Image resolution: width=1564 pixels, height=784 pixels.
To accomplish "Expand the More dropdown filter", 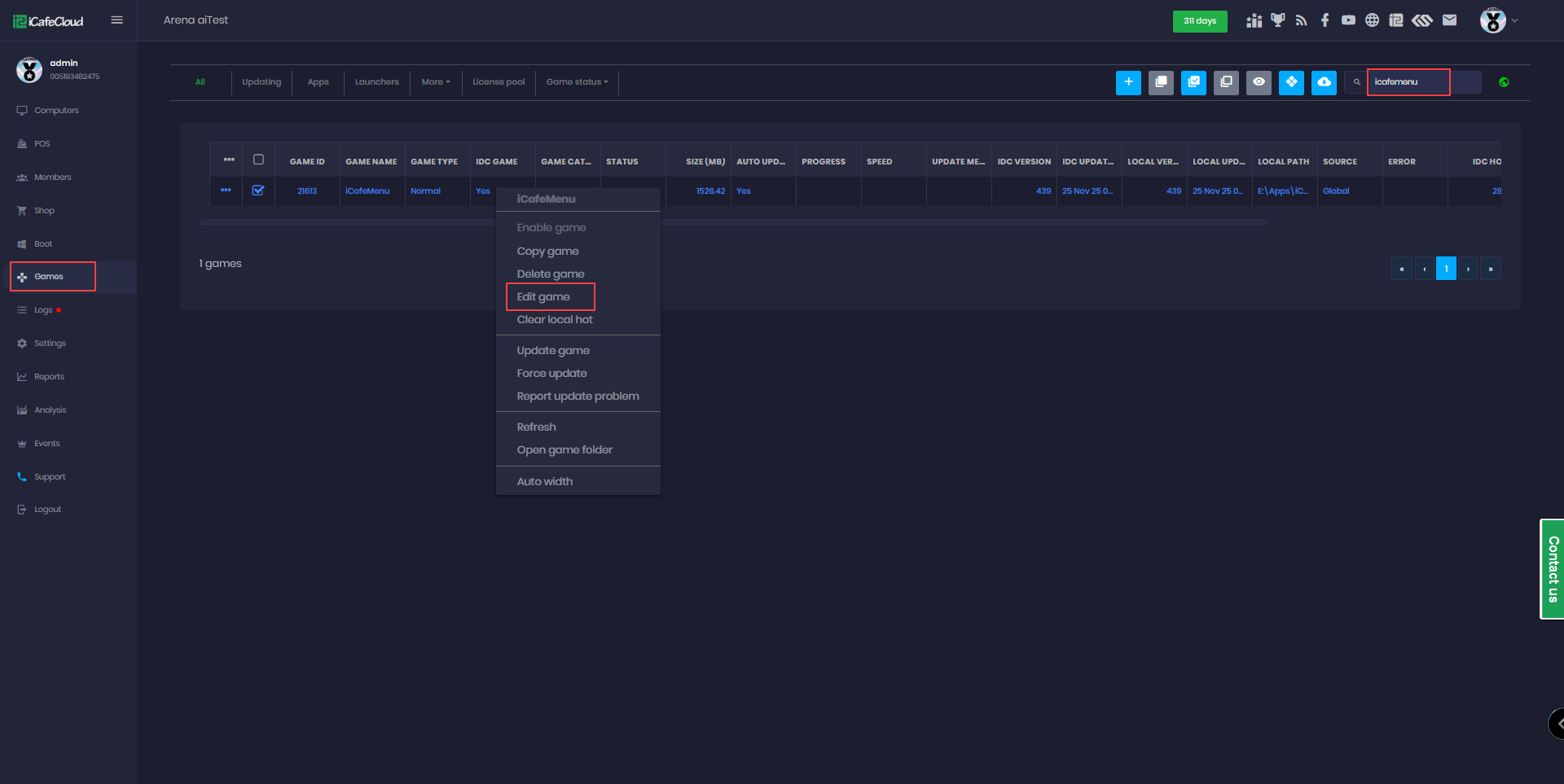I will [436, 82].
